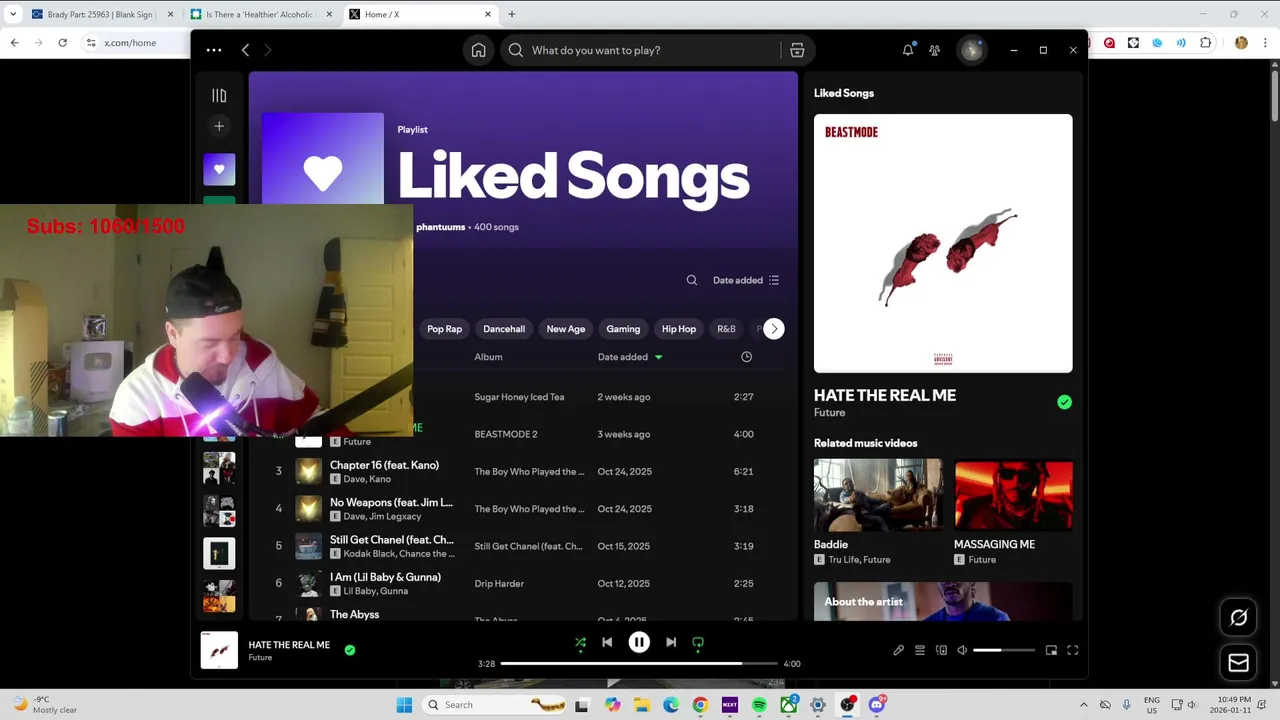
Task: Skip to previous track
Action: [x=607, y=643]
